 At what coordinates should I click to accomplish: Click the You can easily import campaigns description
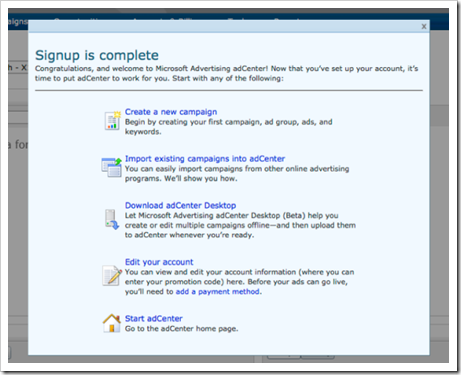237,173
